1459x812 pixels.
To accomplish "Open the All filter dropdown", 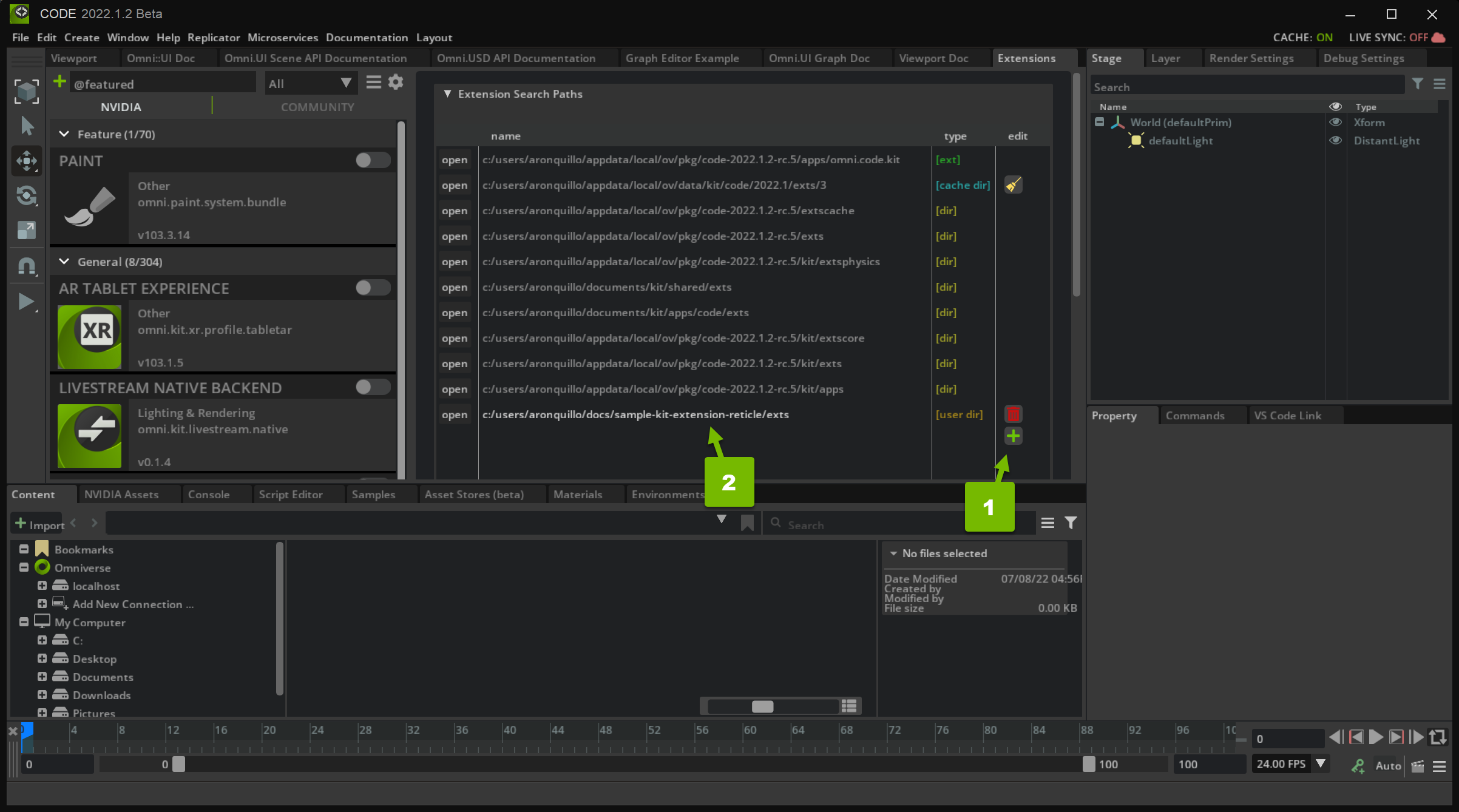I will pyautogui.click(x=311, y=83).
